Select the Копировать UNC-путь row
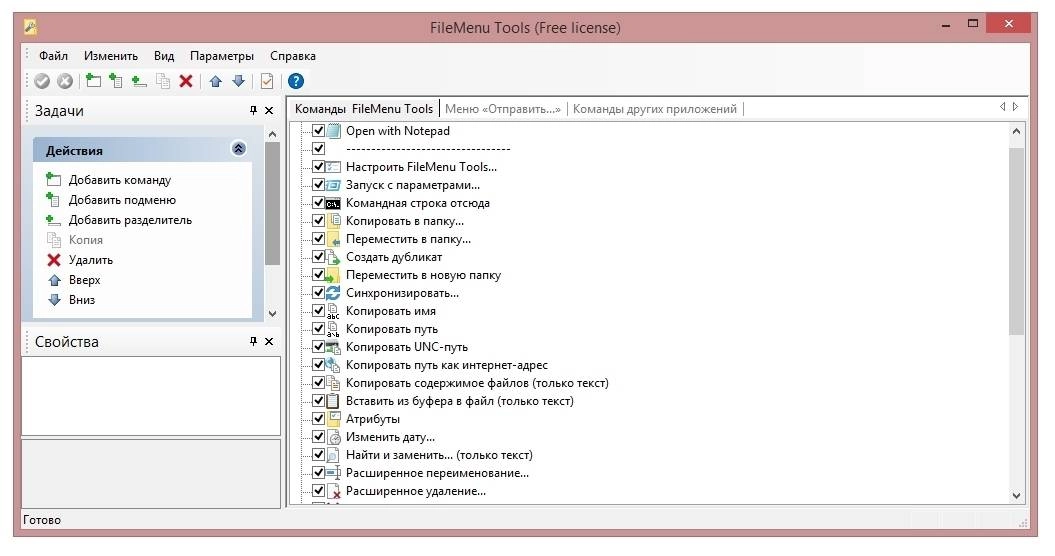This screenshot has width=1055, height=556. [406, 347]
